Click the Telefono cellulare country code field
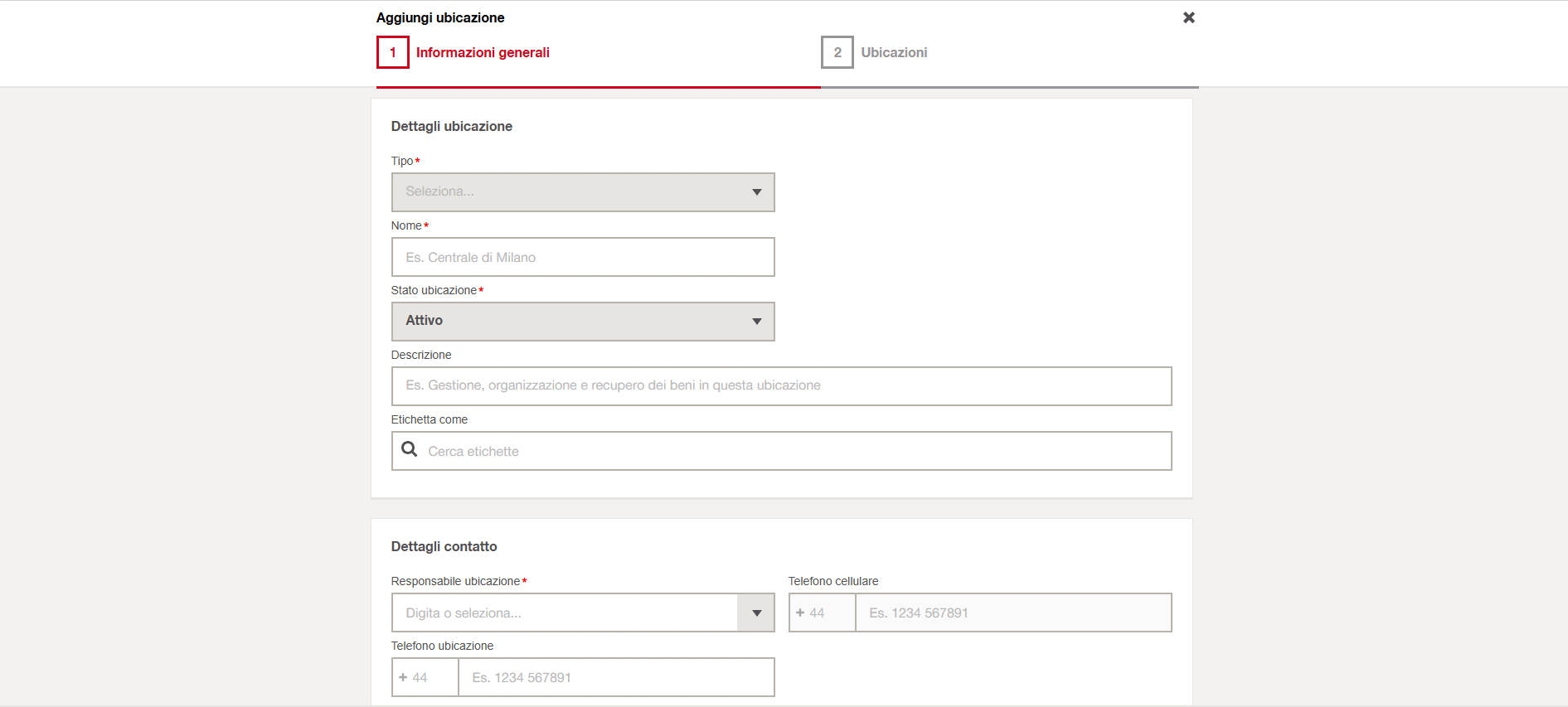1568x707 pixels. click(822, 613)
